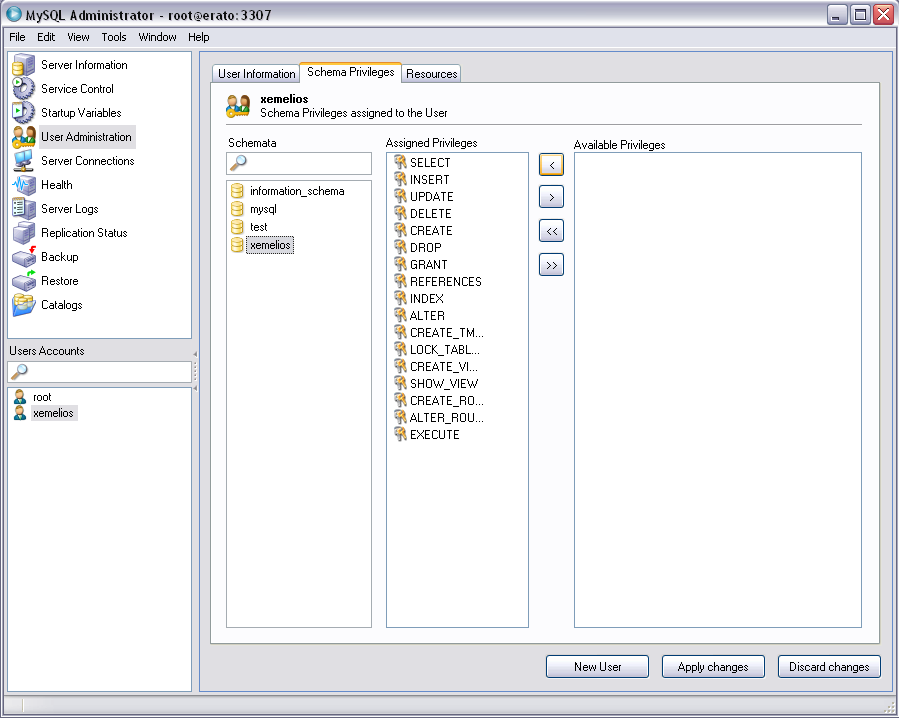
Task: Click the magnifier icon in Users Accounts search
Action: click(x=19, y=372)
